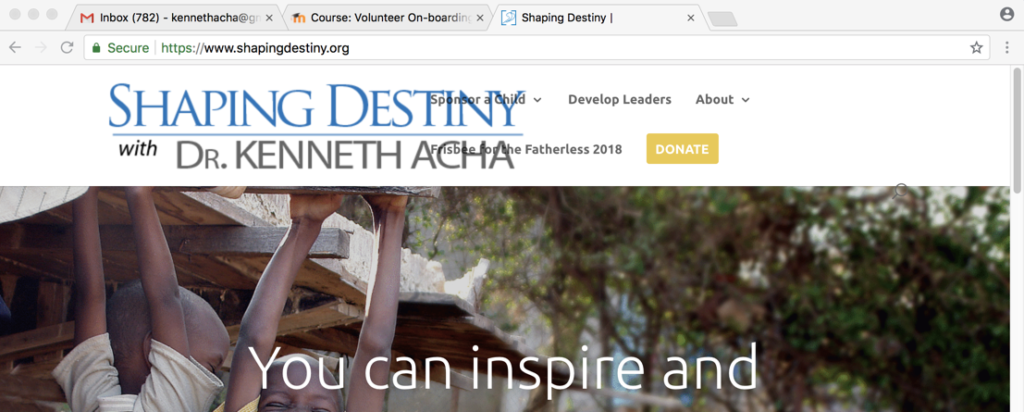This screenshot has width=1024, height=412.
Task: Close the Volunteer On-boarding course tab
Action: coord(480,18)
